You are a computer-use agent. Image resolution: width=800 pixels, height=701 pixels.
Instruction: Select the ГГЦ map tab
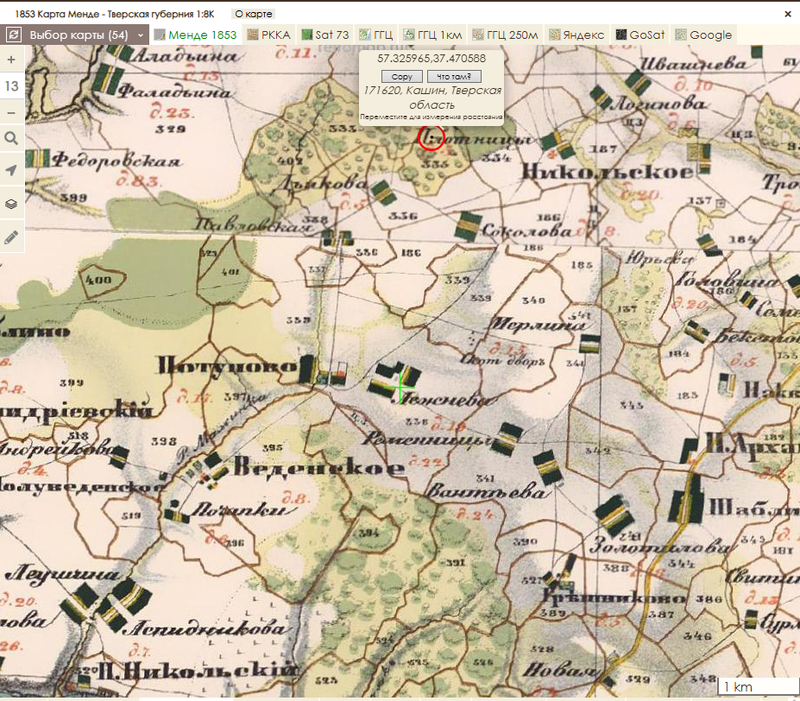(376, 35)
